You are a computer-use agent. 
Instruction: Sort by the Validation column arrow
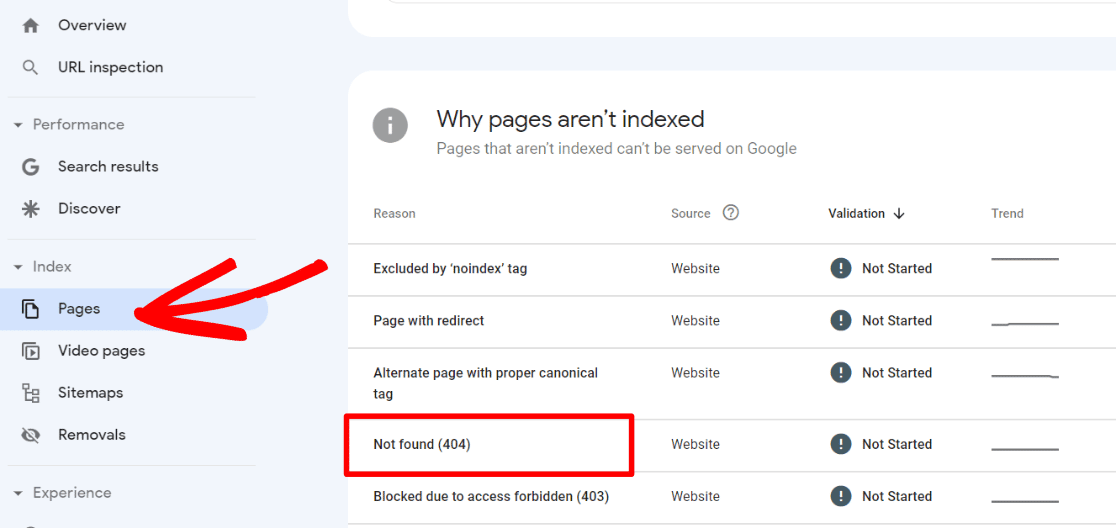[x=899, y=213]
